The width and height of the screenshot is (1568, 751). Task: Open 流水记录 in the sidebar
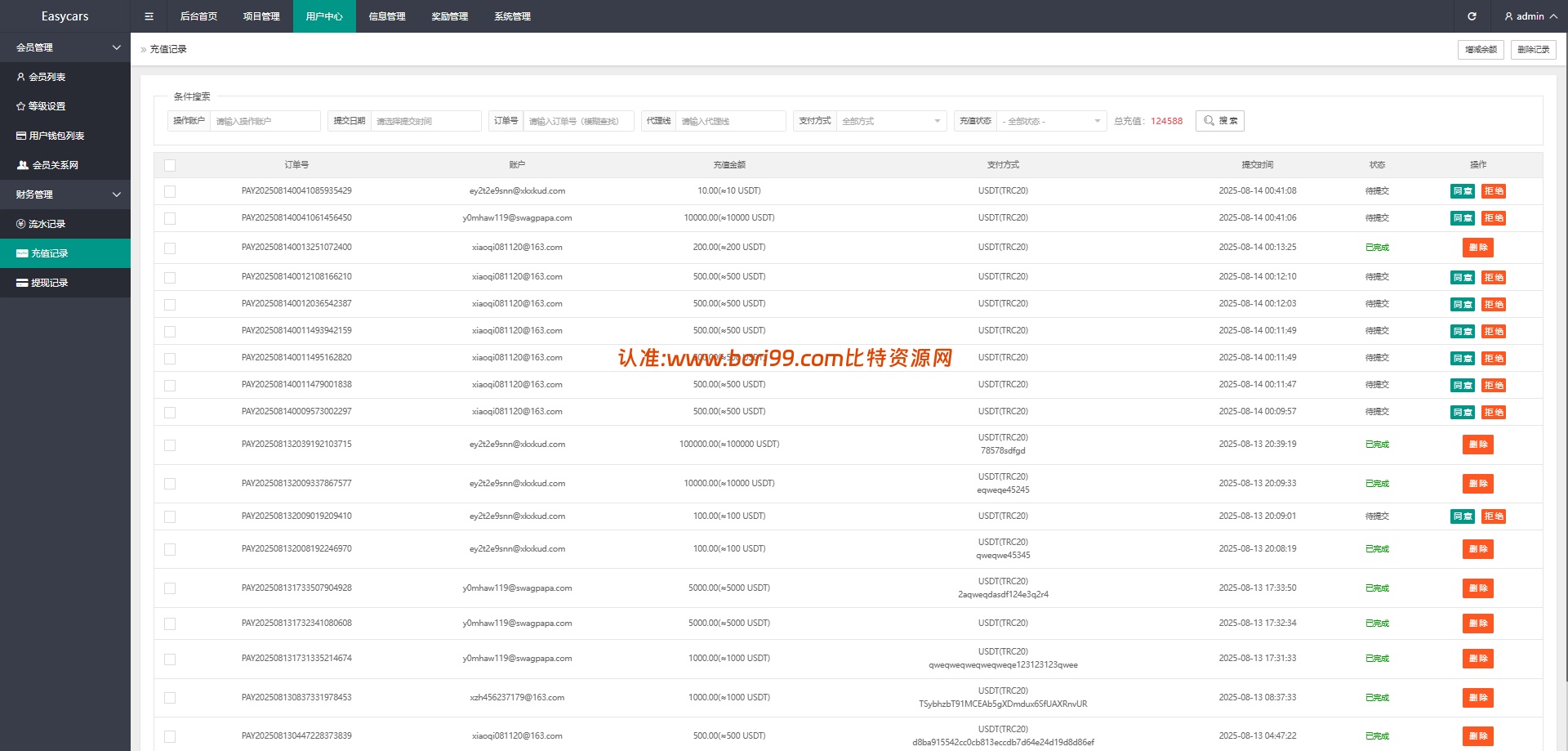[x=65, y=224]
